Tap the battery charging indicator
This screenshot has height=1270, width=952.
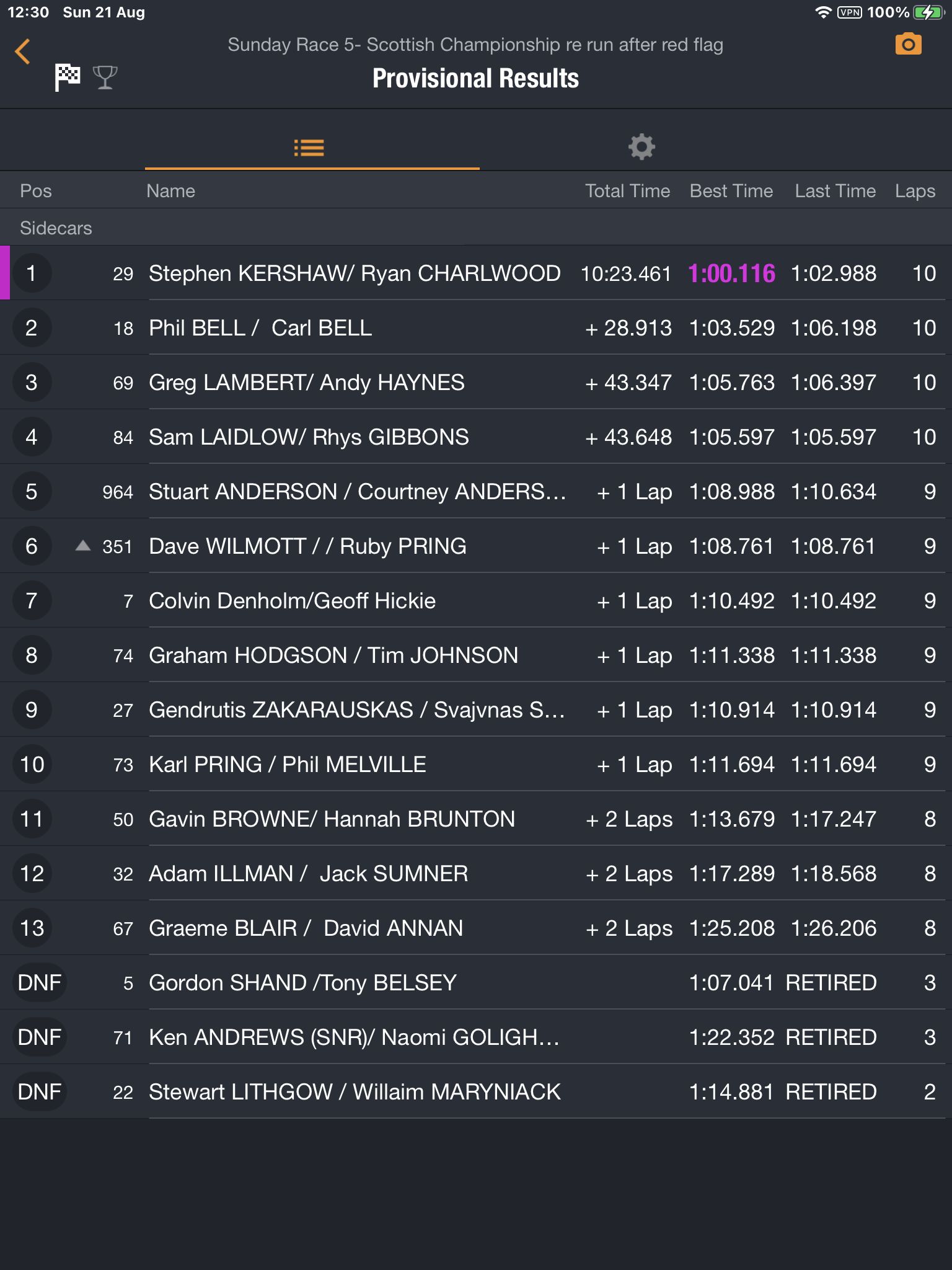928,12
